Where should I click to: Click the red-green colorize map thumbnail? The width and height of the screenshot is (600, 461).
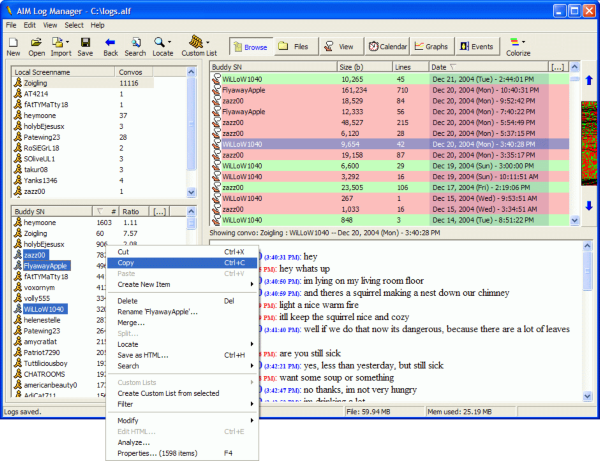point(589,143)
